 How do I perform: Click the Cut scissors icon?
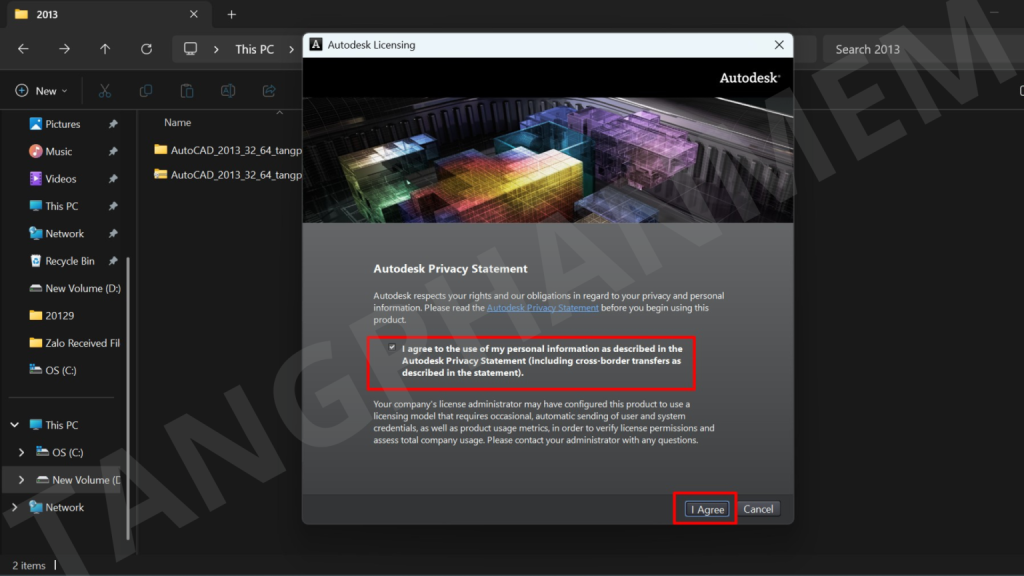click(x=104, y=91)
